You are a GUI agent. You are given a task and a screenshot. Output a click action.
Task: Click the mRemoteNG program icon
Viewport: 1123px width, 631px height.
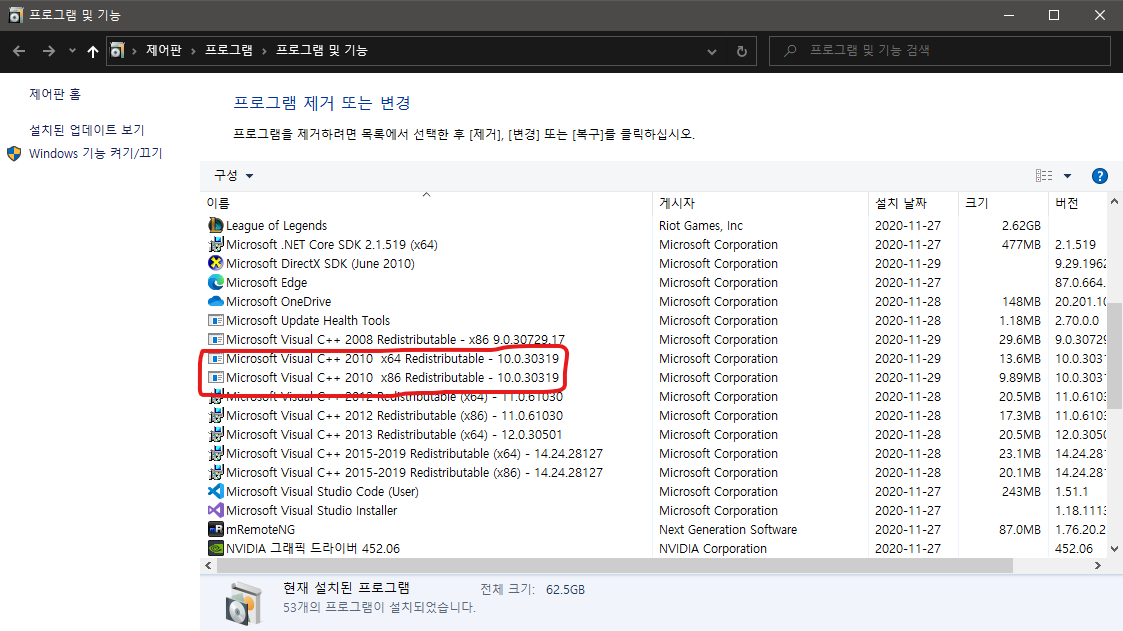[216, 529]
